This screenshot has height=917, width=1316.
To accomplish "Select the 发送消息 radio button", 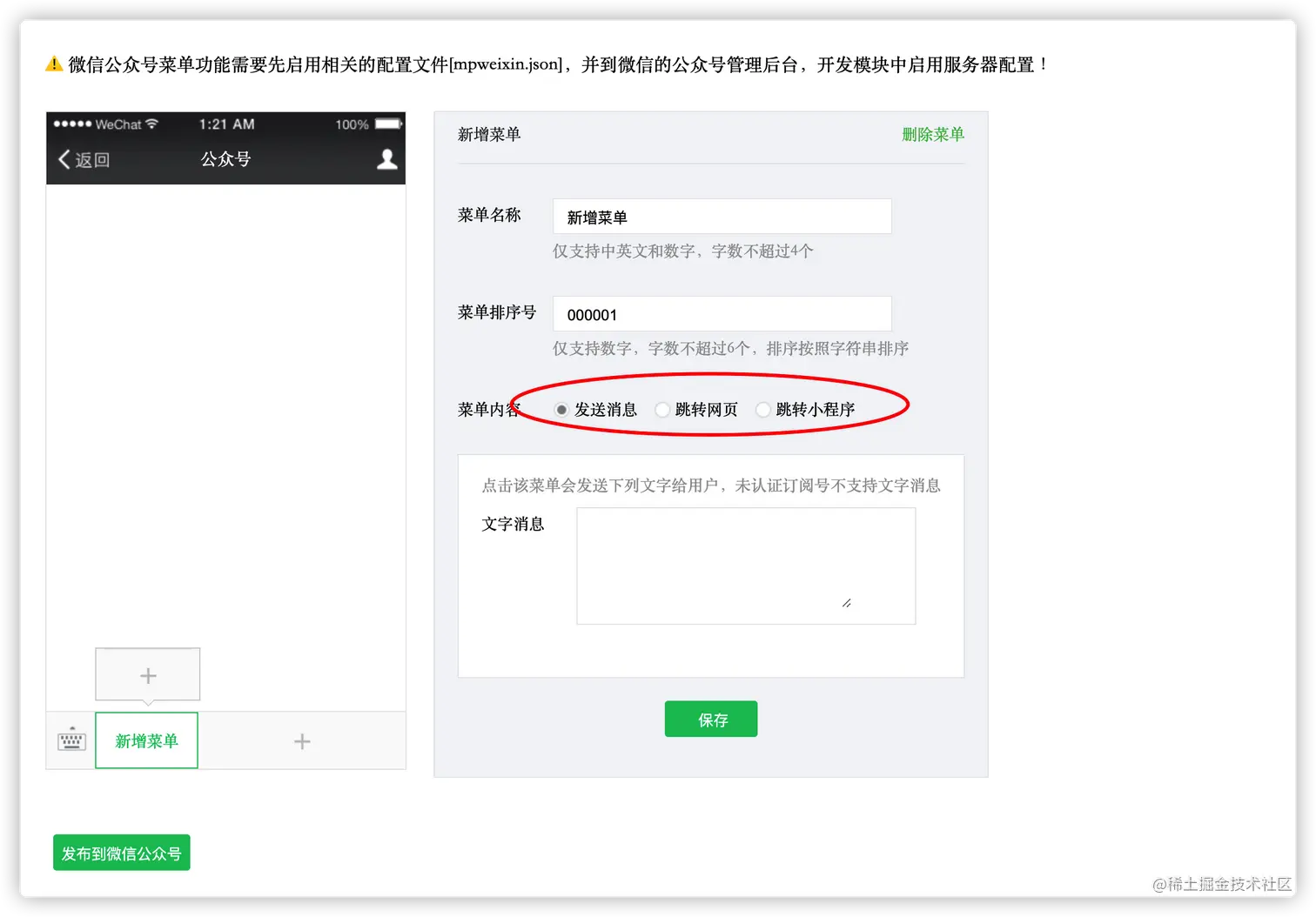I will point(561,410).
